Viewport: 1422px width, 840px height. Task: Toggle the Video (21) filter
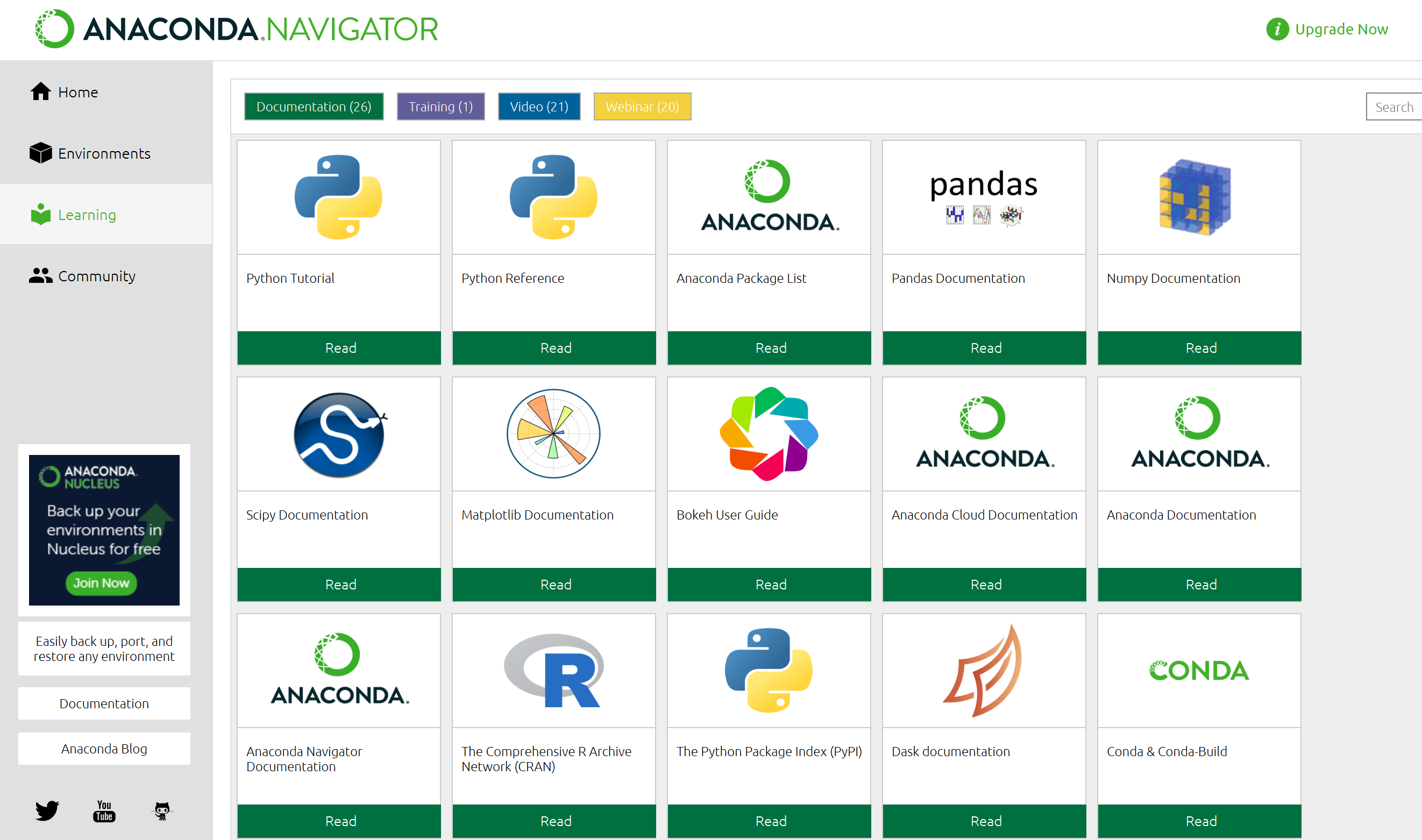click(539, 106)
